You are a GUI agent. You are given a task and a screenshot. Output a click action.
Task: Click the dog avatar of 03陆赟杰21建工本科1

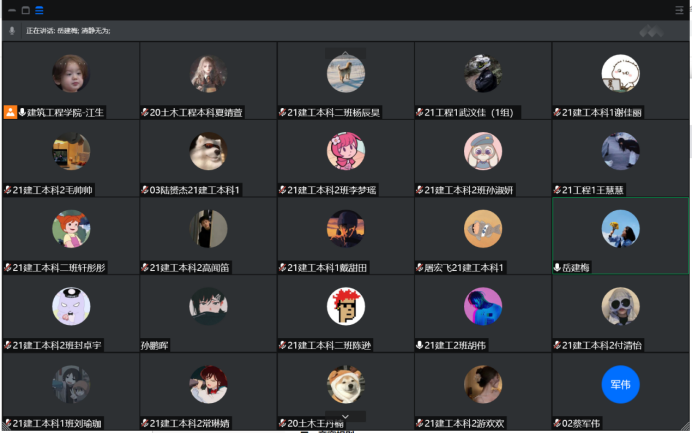[208, 151]
